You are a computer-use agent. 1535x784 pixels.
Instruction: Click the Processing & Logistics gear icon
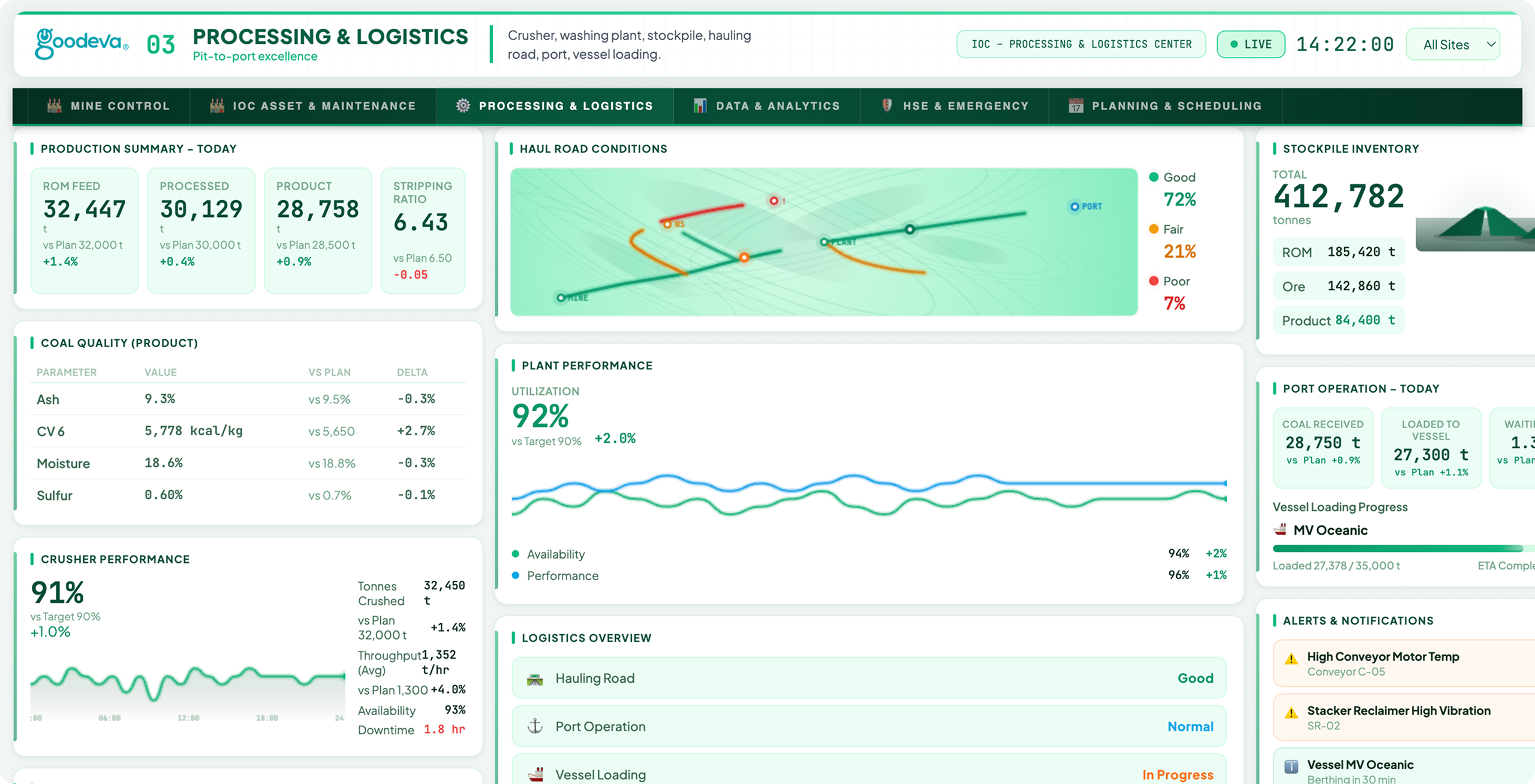(x=463, y=105)
